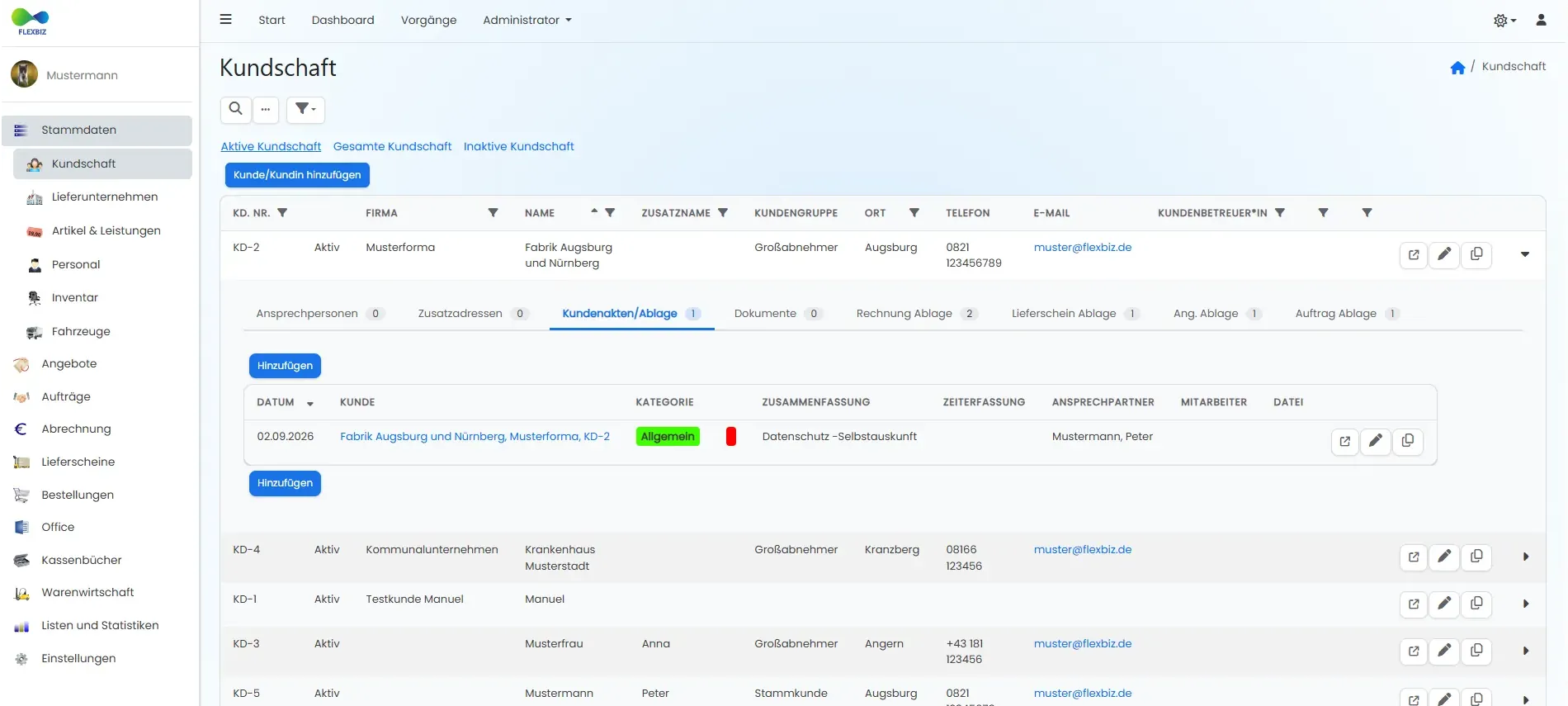
Task: Click the Mustermann avatar picture
Action: coord(24,74)
